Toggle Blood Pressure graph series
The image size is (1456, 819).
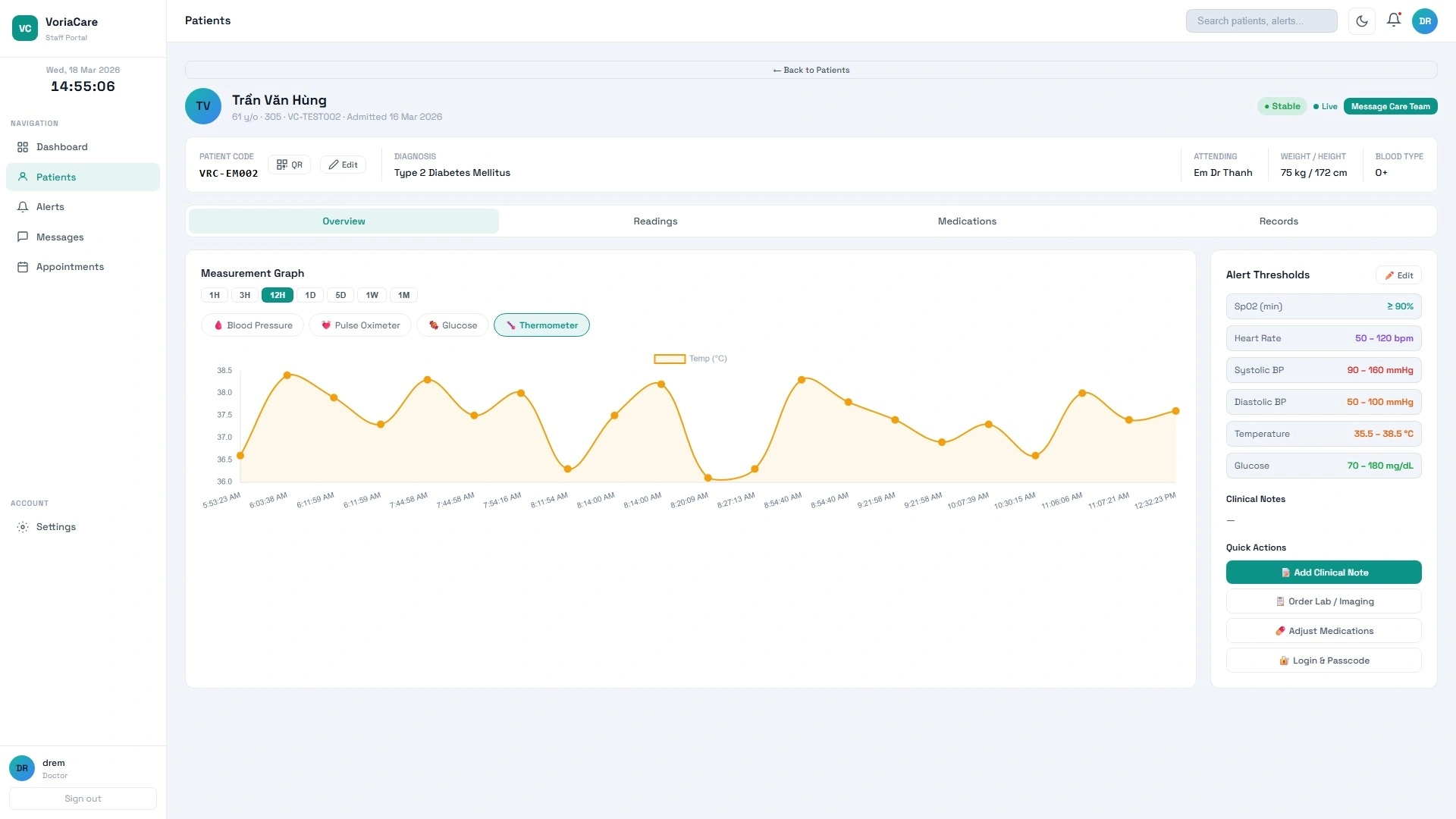pos(253,325)
